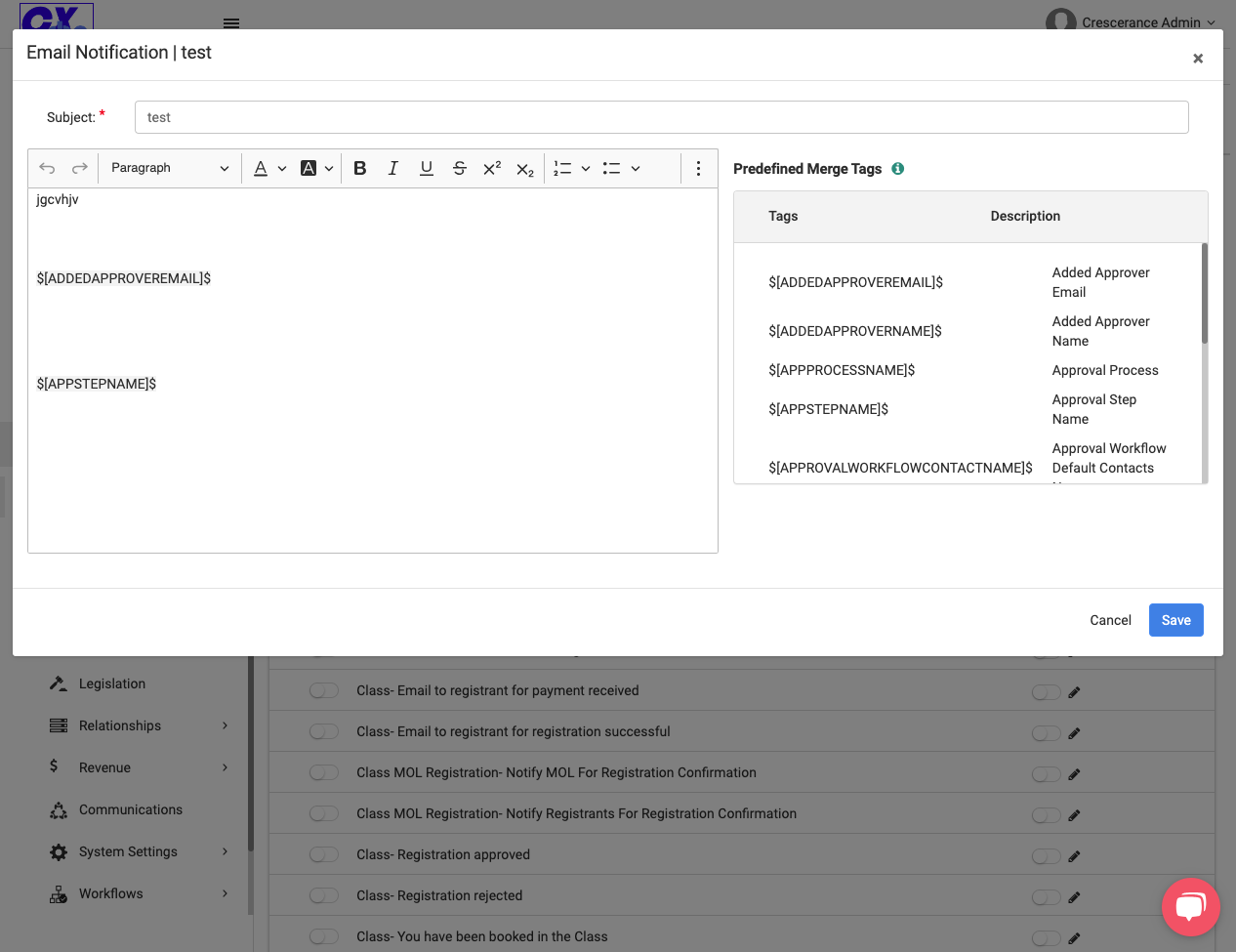Expand the background color dropdown arrow
1236x952 pixels.
pos(329,169)
